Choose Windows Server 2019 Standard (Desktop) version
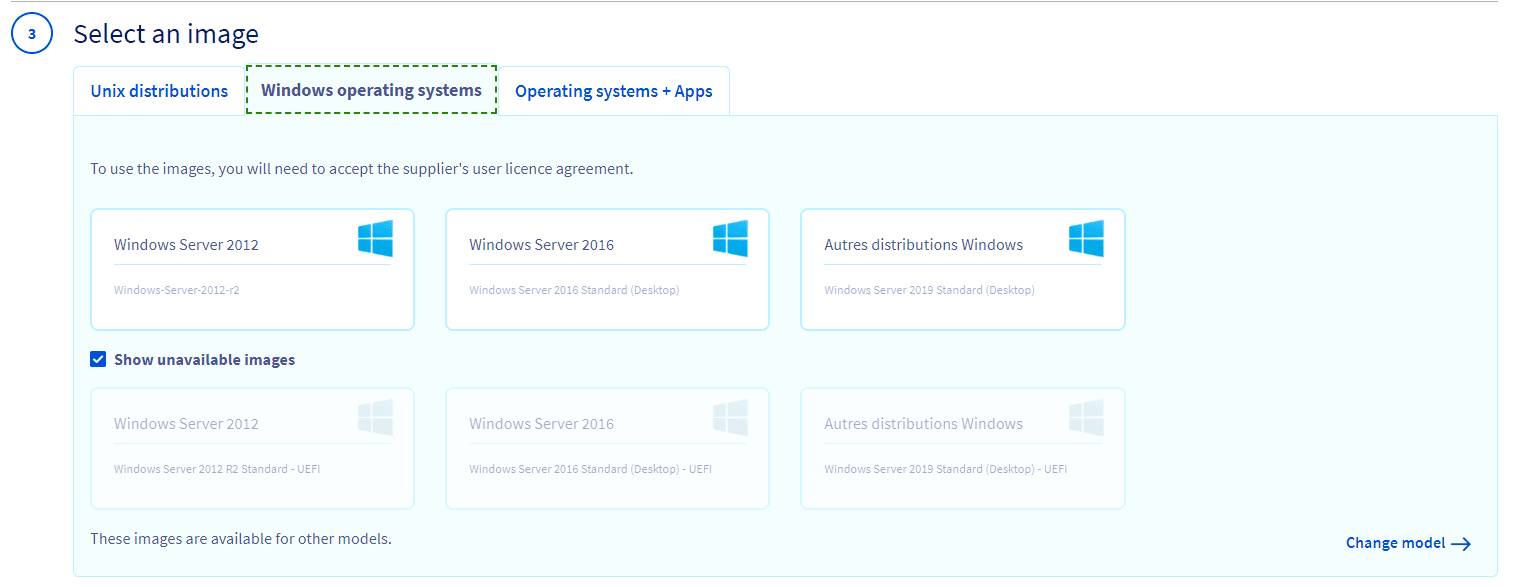The height and width of the screenshot is (587, 1513). click(929, 291)
